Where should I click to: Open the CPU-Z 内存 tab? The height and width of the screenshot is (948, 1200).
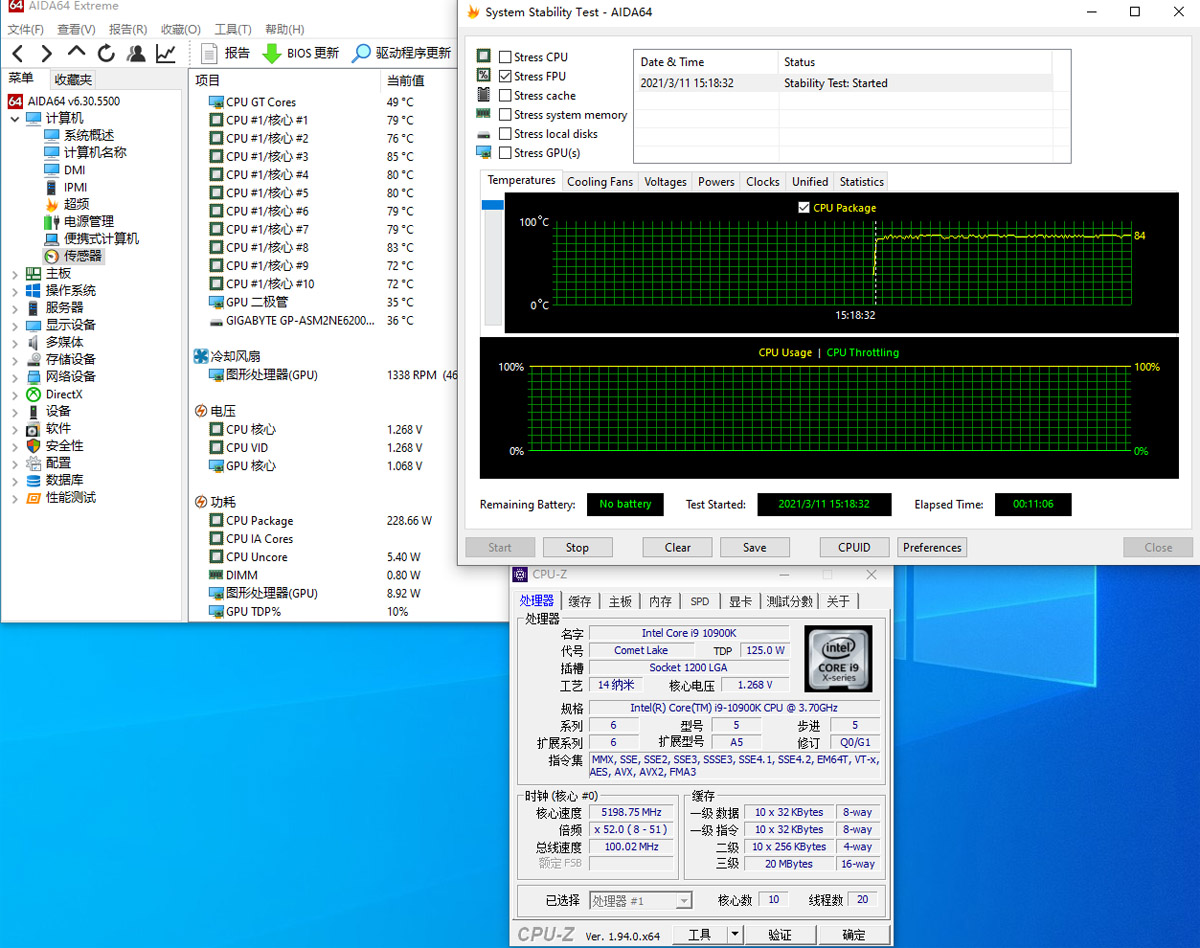pyautogui.click(x=660, y=601)
